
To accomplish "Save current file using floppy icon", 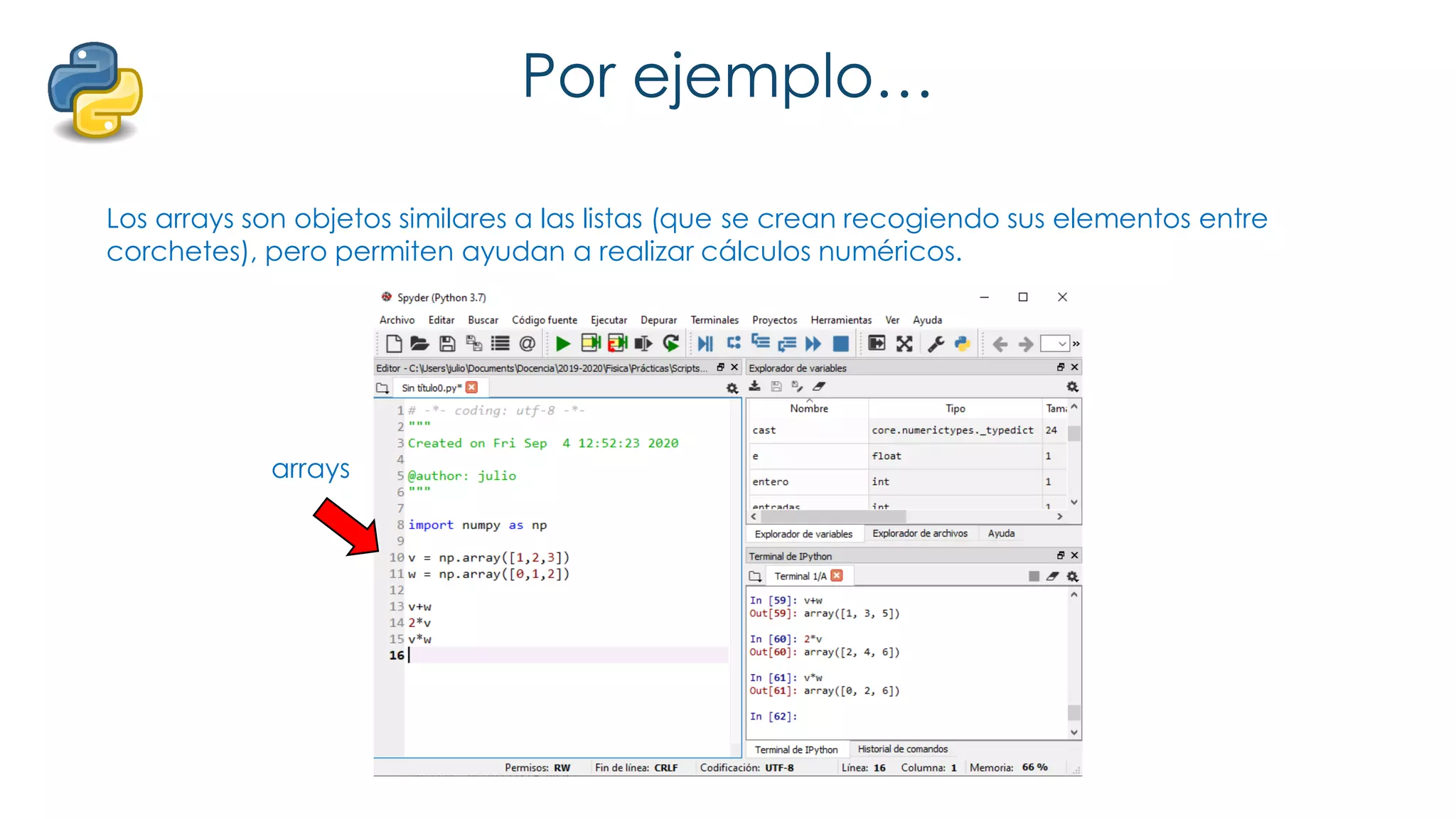I will pos(447,344).
